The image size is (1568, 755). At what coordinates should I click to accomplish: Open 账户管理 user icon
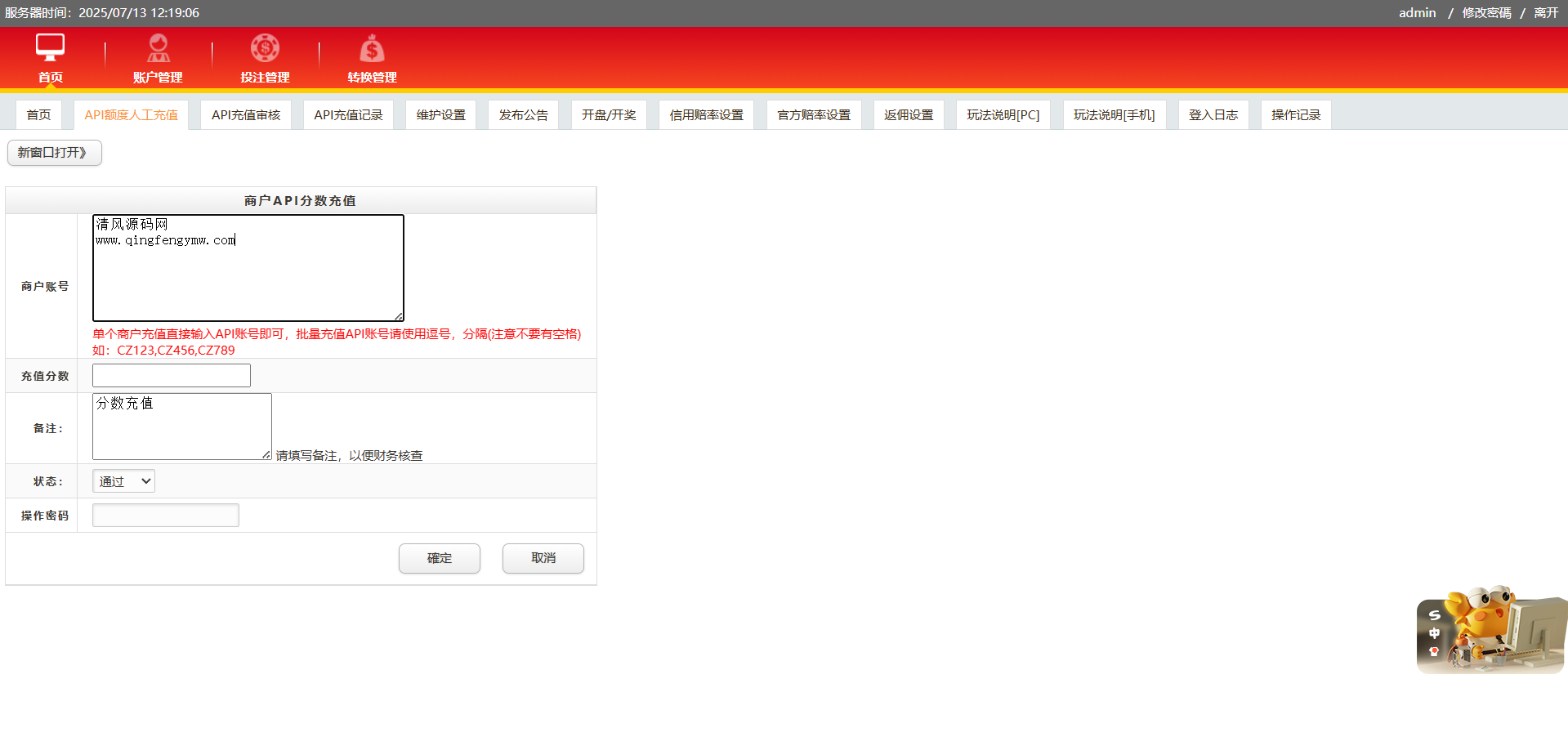pos(158,49)
